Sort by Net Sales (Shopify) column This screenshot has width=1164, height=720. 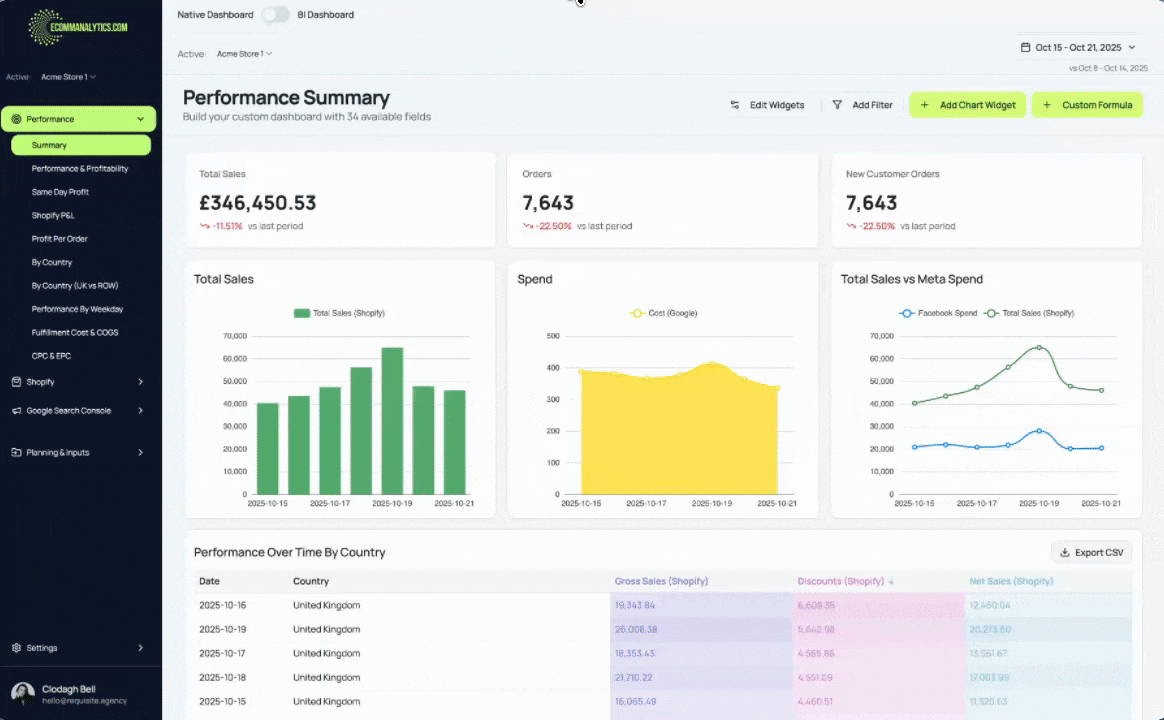[1011, 581]
